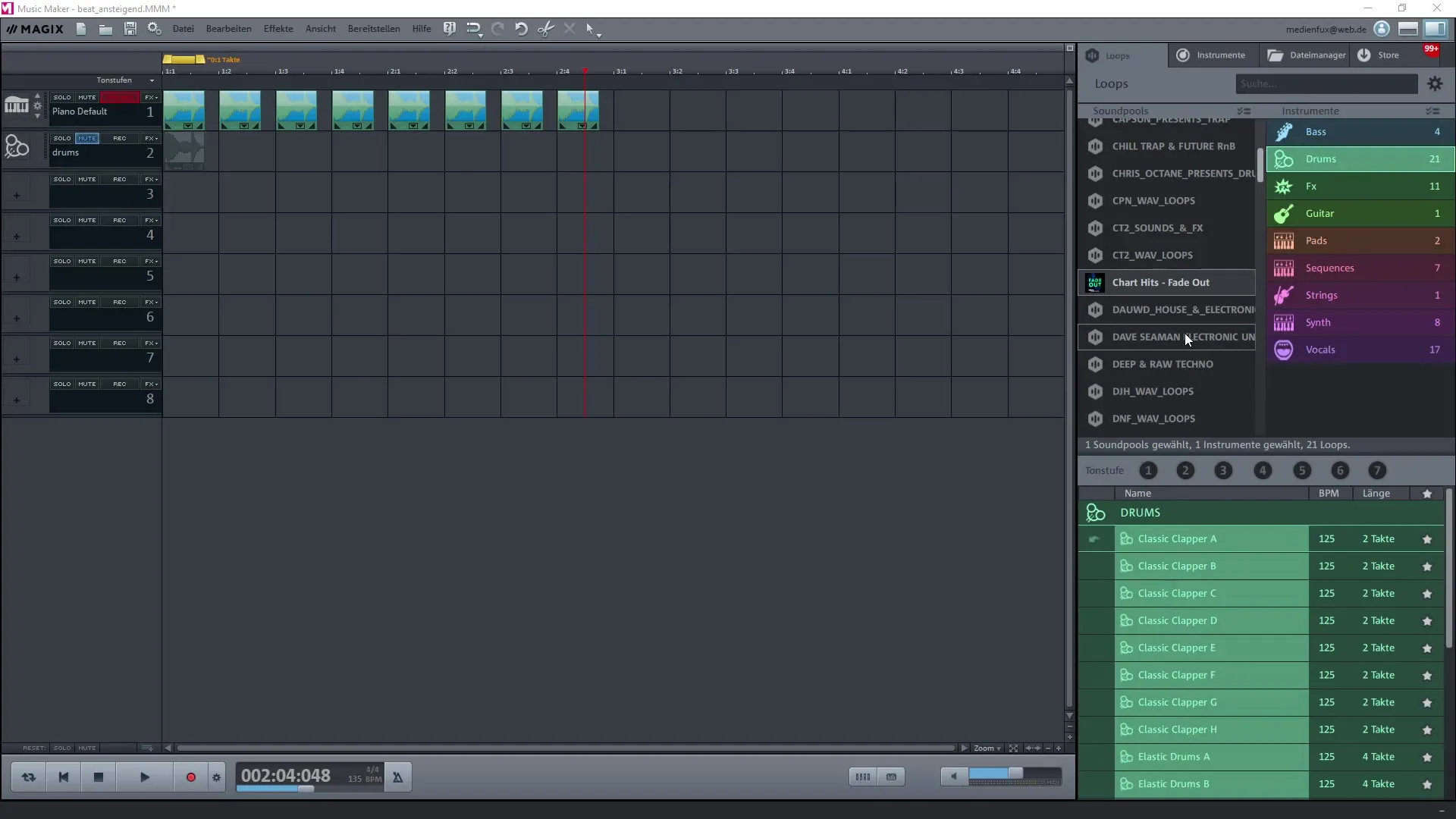Image resolution: width=1456 pixels, height=819 pixels.
Task: Solo the Piano Default track
Action: click(62, 98)
